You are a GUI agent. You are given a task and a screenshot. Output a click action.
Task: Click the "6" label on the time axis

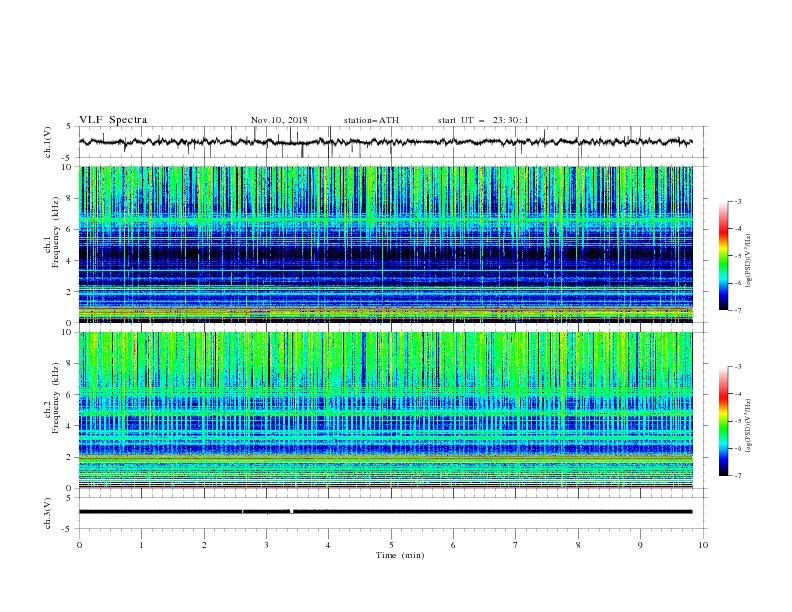coord(453,545)
